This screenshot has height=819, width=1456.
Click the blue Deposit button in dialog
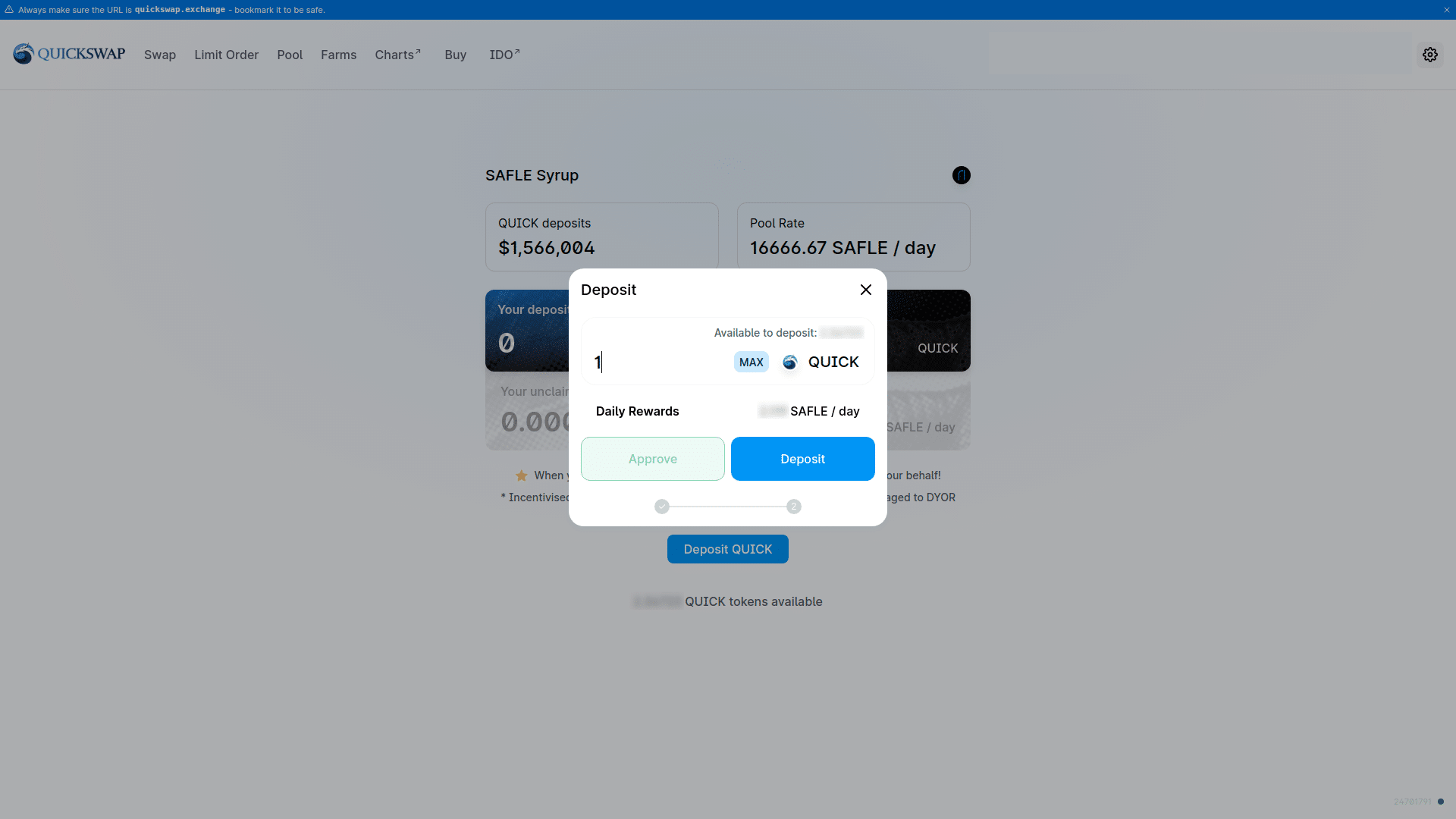tap(802, 459)
